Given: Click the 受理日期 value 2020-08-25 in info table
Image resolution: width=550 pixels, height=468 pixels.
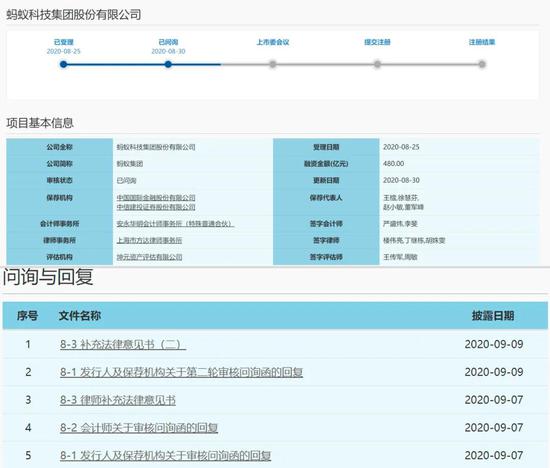Looking at the screenshot, I should pos(401,147).
